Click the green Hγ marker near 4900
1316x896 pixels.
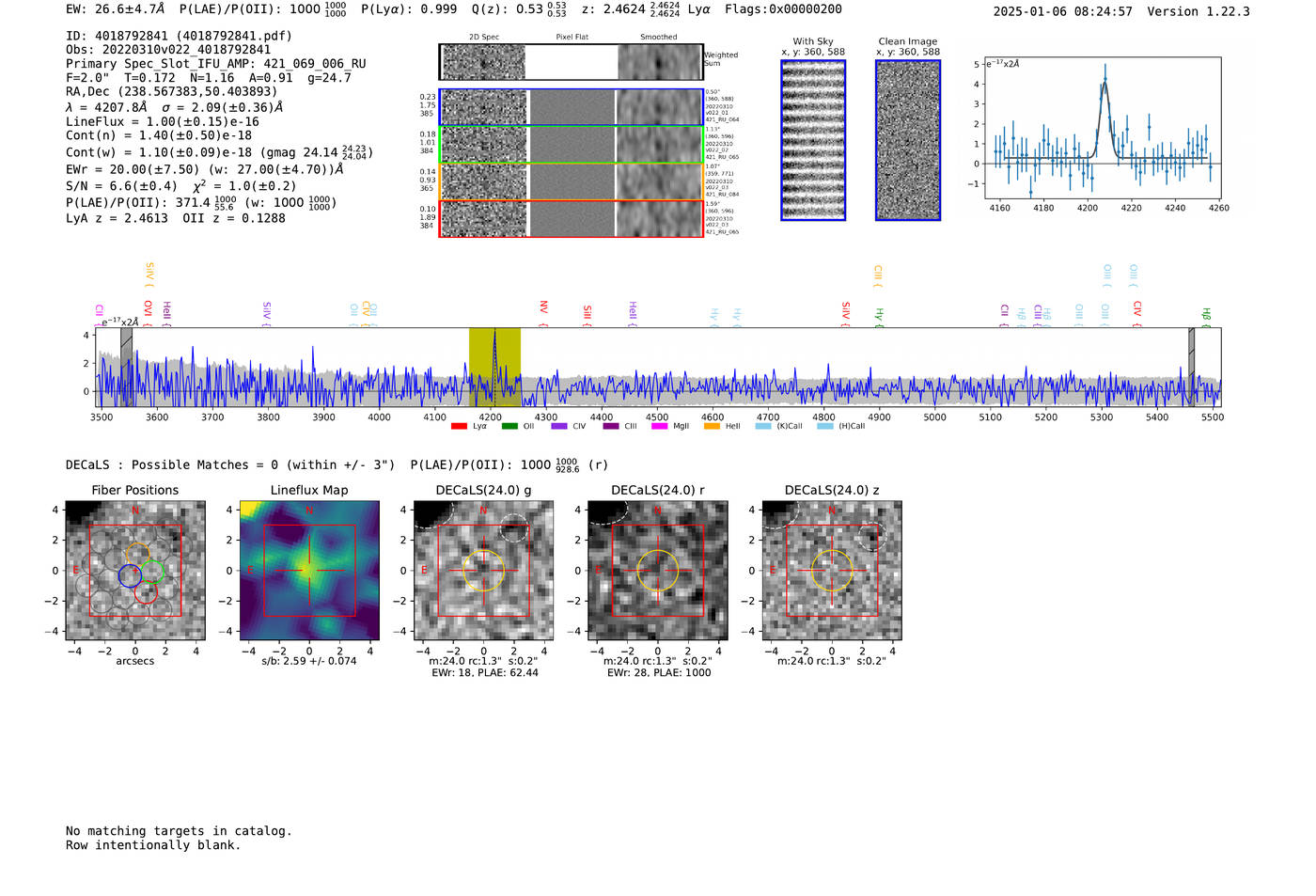click(x=879, y=317)
